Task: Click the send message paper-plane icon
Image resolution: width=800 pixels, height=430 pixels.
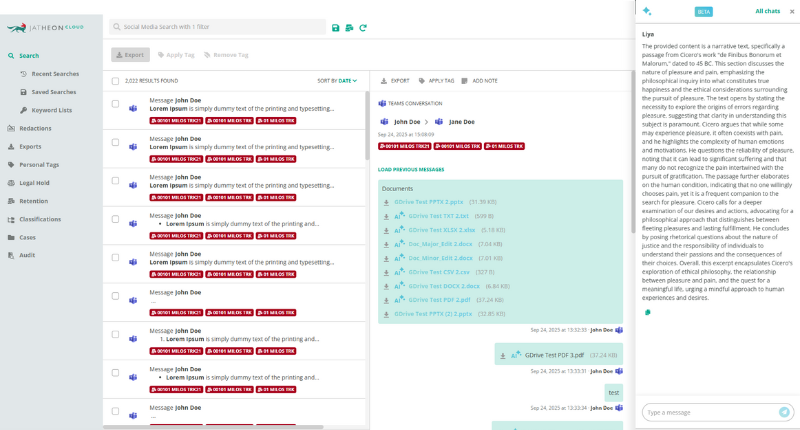Action: pos(784,411)
